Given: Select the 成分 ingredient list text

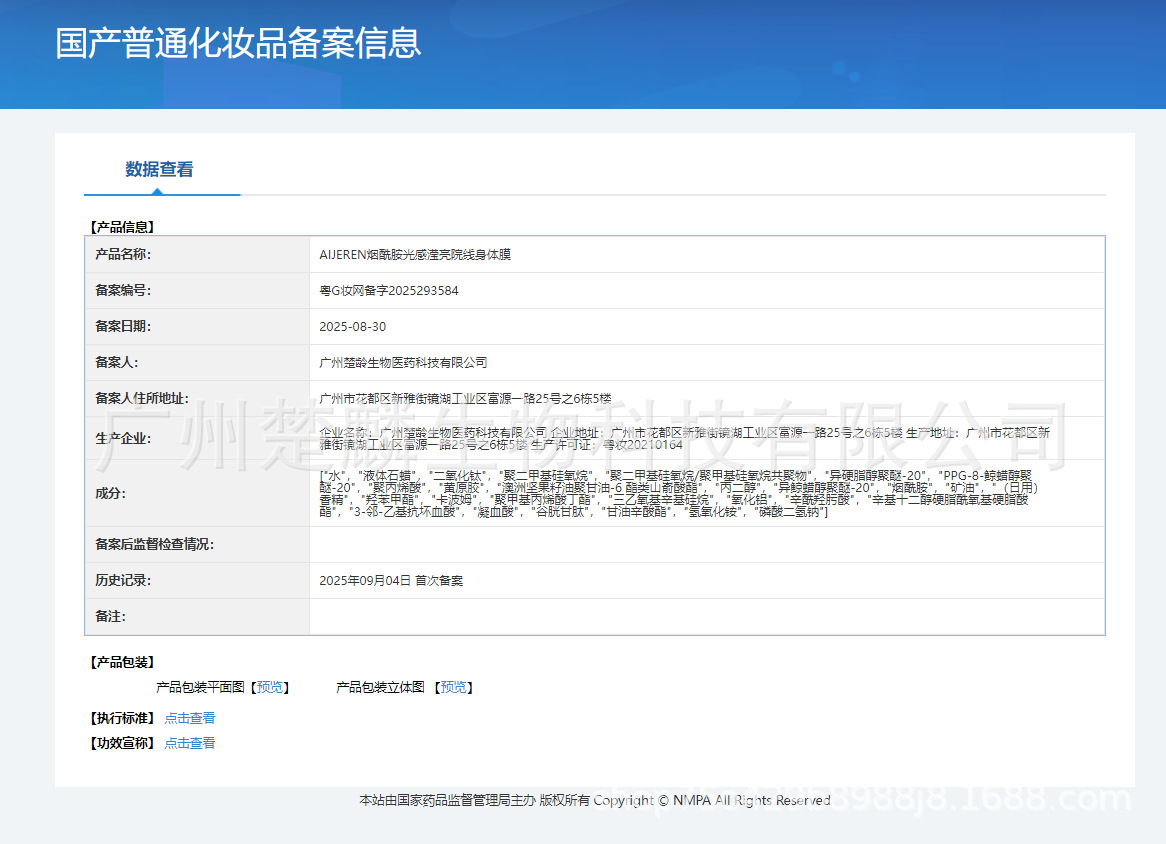Looking at the screenshot, I should tap(678, 493).
